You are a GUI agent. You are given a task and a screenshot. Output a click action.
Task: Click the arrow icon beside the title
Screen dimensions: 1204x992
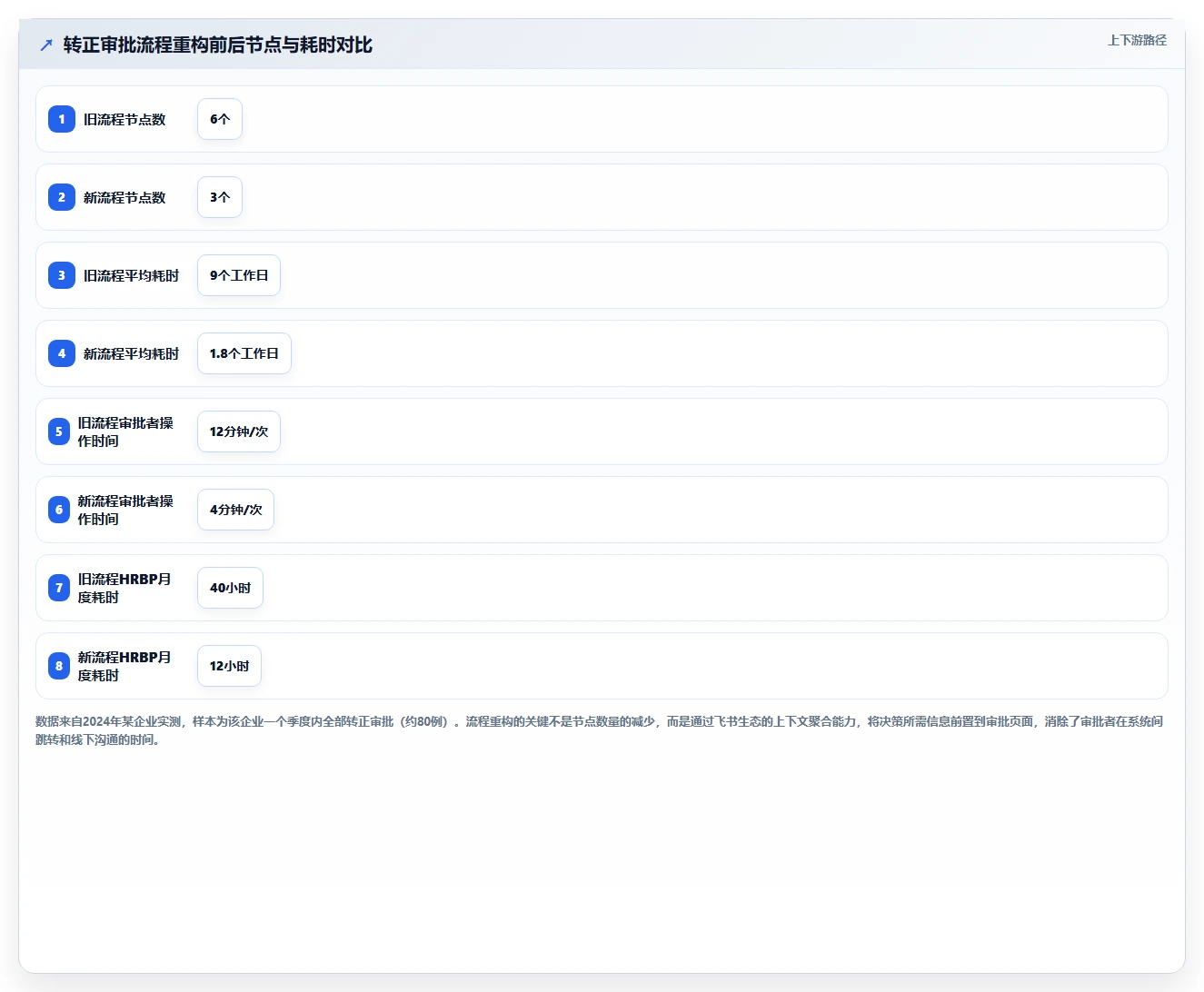coord(46,45)
